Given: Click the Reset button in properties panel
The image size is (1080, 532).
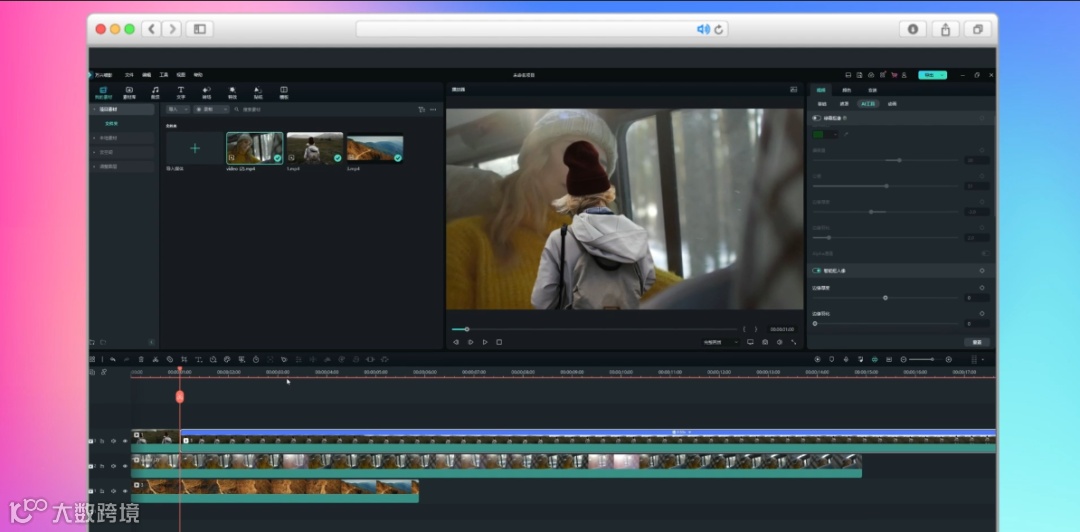Looking at the screenshot, I should point(976,342).
